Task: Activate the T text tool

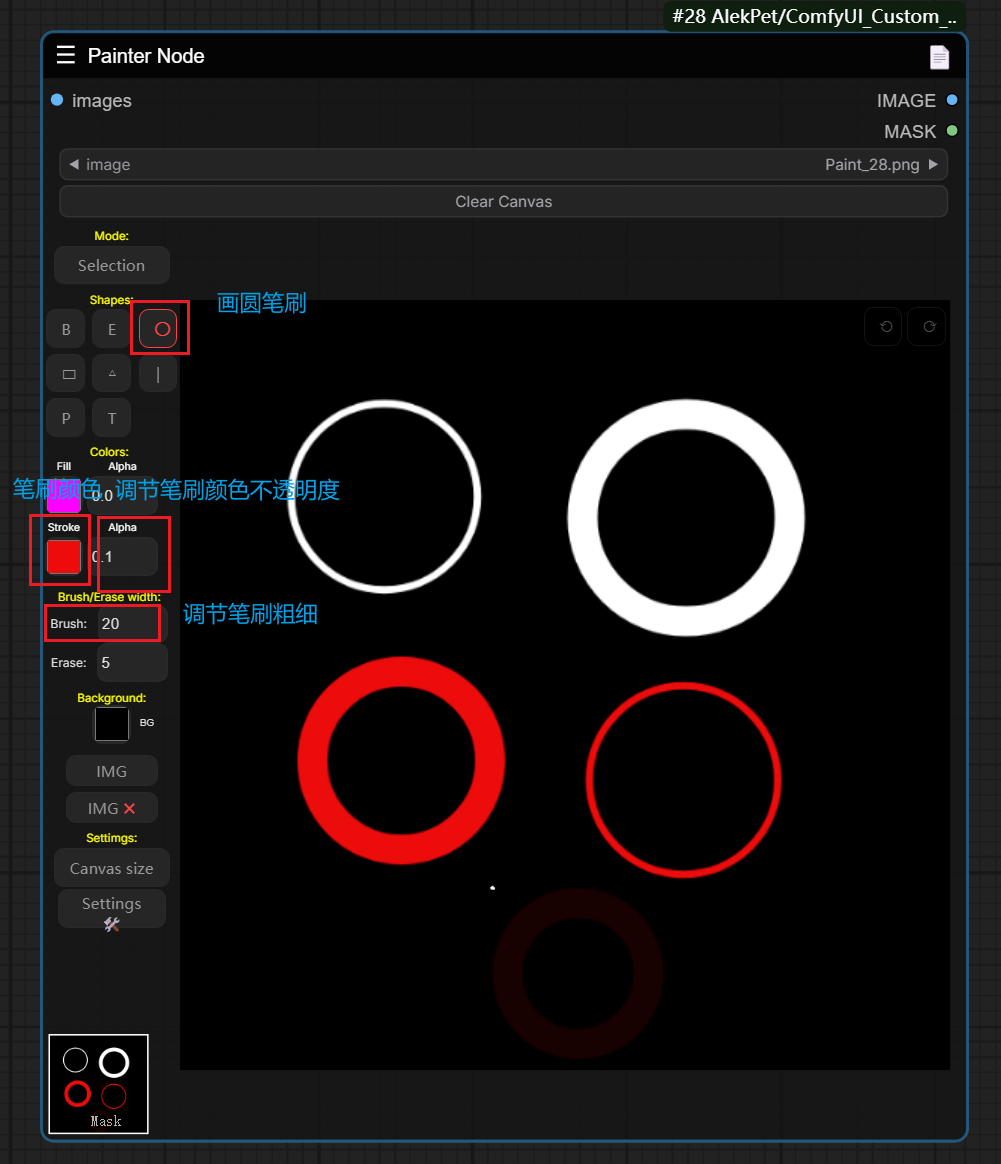Action: coord(112,418)
